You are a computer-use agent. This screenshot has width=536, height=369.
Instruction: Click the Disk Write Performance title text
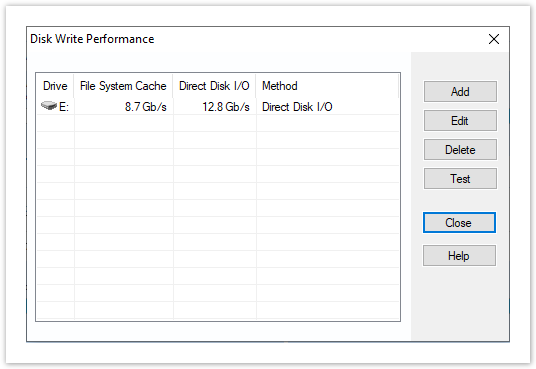pos(92,39)
